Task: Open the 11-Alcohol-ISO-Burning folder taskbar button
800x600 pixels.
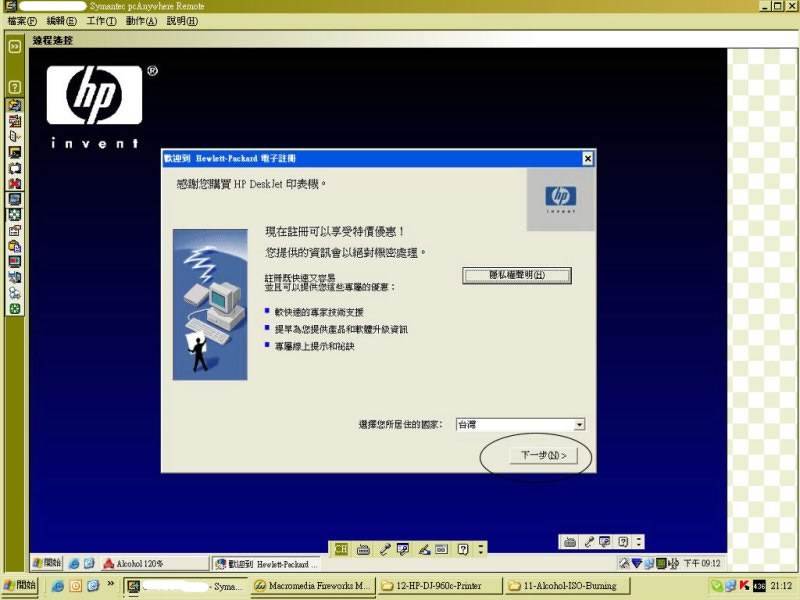Action: (568, 586)
